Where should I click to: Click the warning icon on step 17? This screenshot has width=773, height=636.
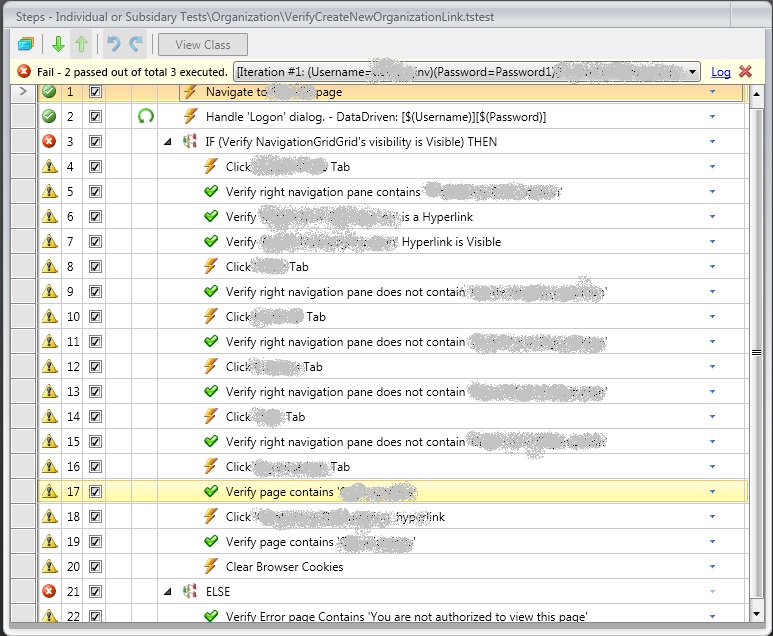coord(49,491)
